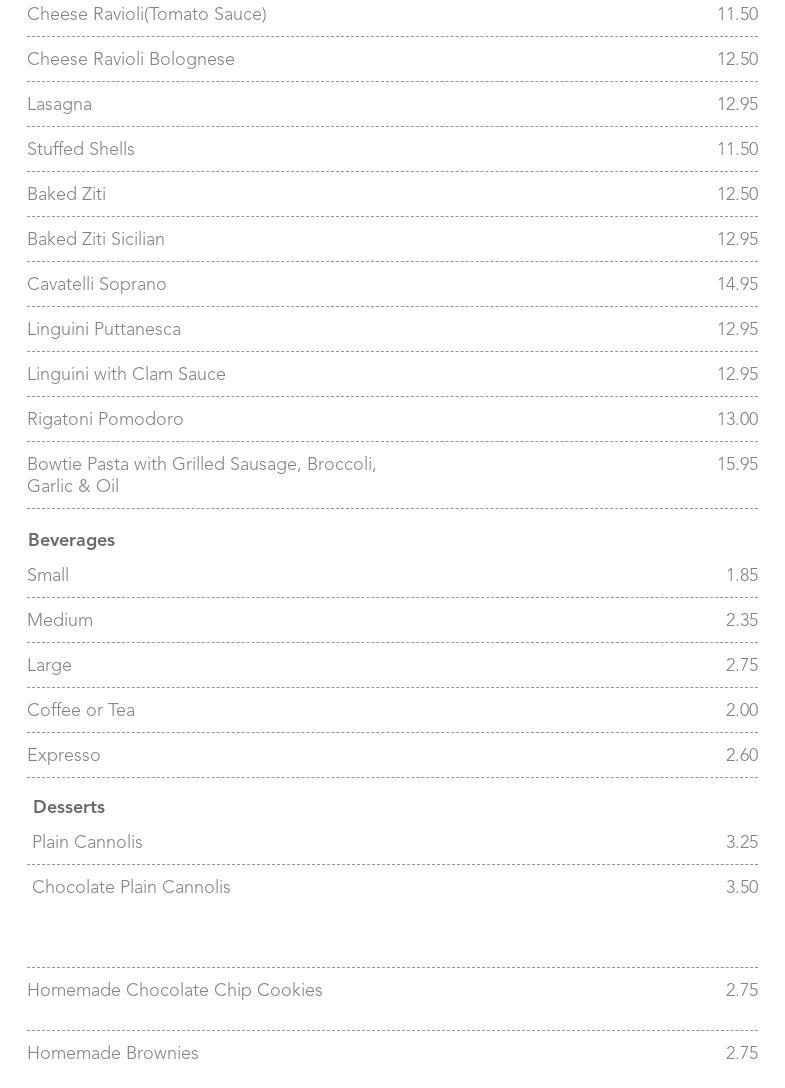Viewport: 785px width, 1088px height.
Task: Click Homemade Chocolate Chip Cookies
Action: 175,991
